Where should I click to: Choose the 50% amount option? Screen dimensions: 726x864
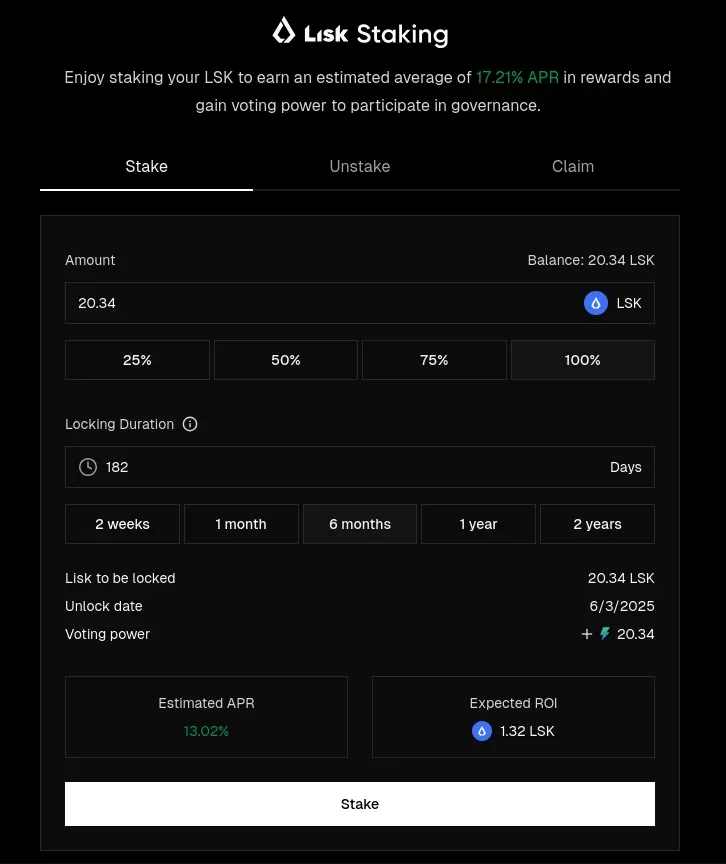pyautogui.click(x=286, y=360)
